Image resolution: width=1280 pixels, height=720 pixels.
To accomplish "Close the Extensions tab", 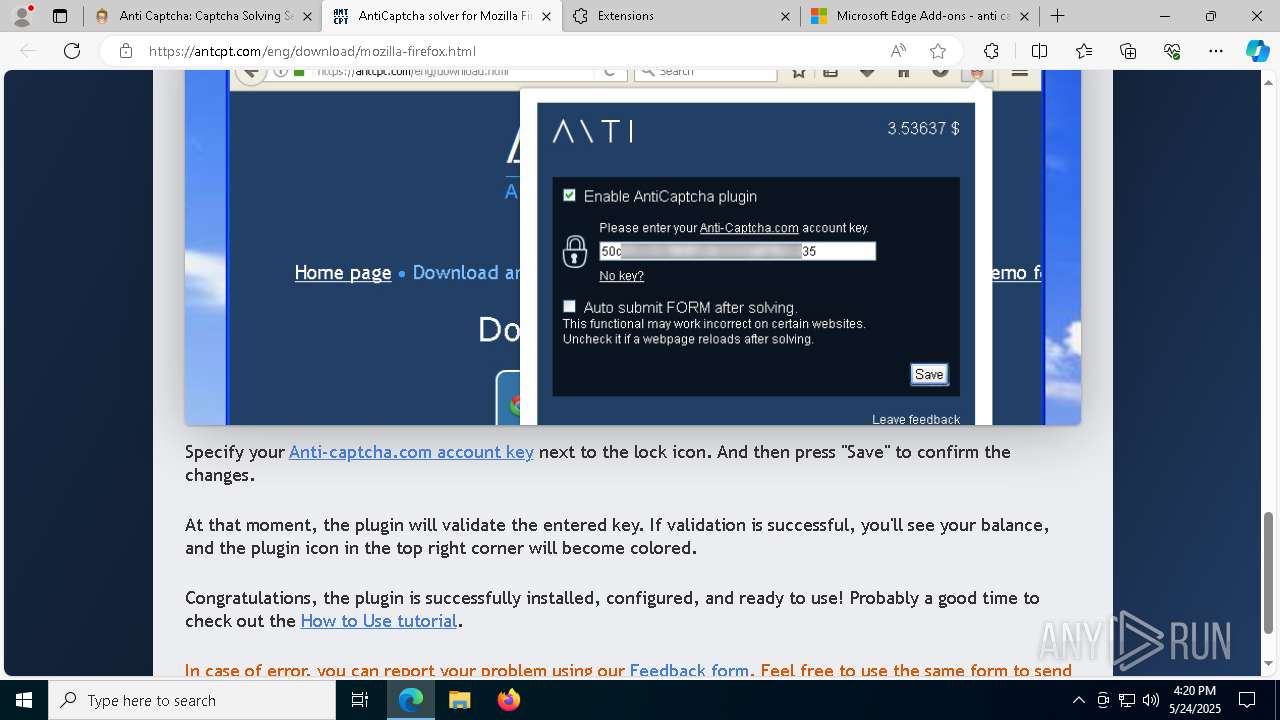I will point(785,16).
